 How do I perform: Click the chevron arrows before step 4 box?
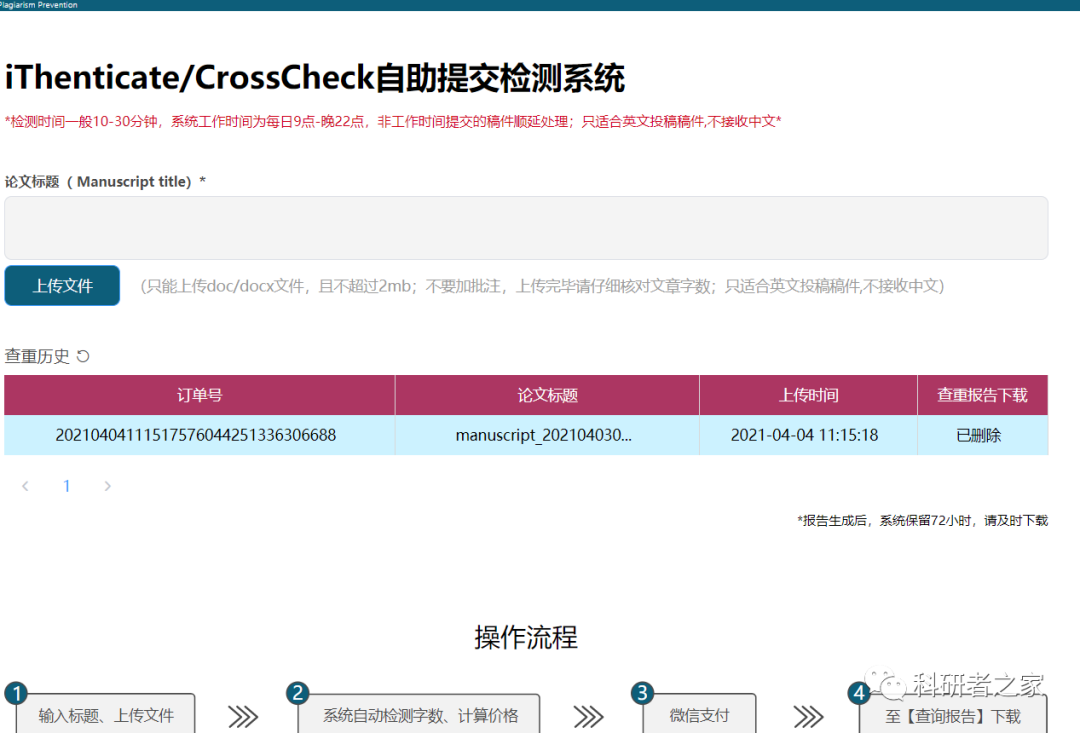pos(808,716)
